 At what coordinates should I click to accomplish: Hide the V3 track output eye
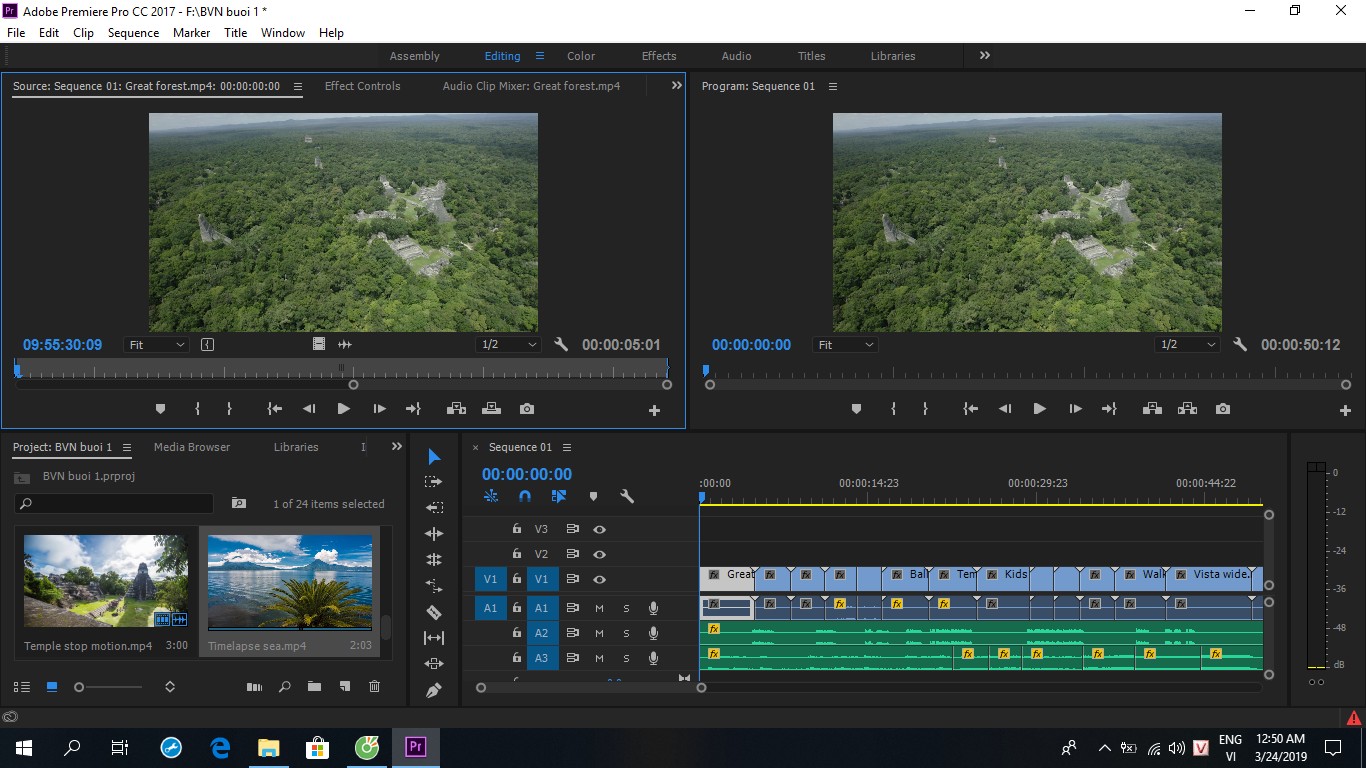(599, 529)
